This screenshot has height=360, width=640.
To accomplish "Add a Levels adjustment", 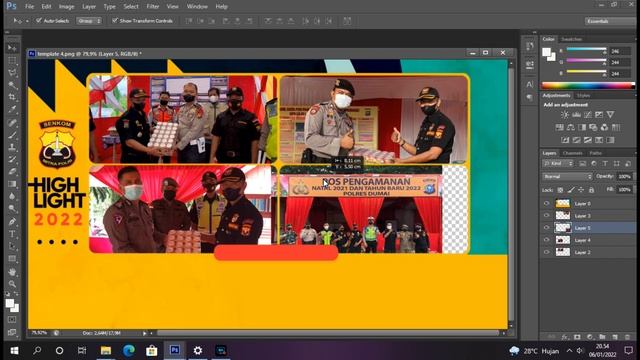I will (576, 115).
